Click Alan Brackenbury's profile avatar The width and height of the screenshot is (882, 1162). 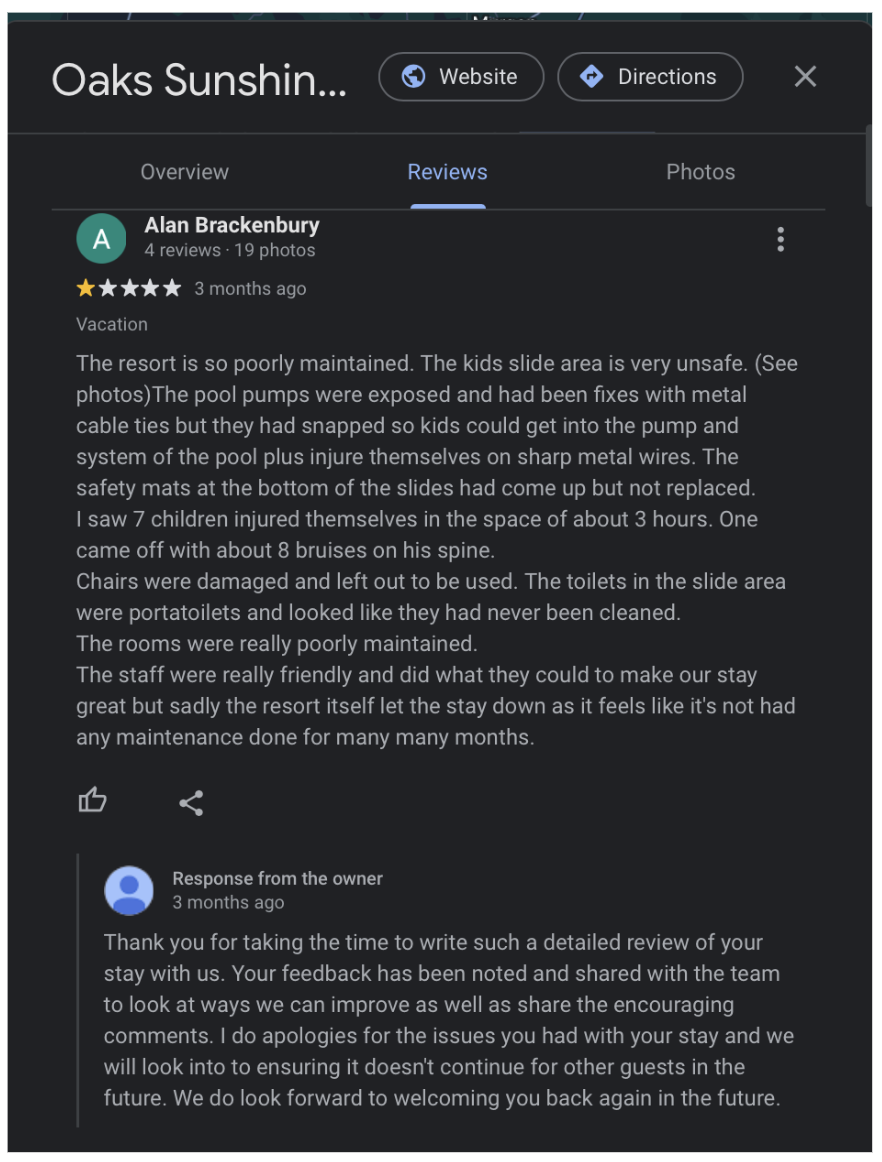point(101,238)
